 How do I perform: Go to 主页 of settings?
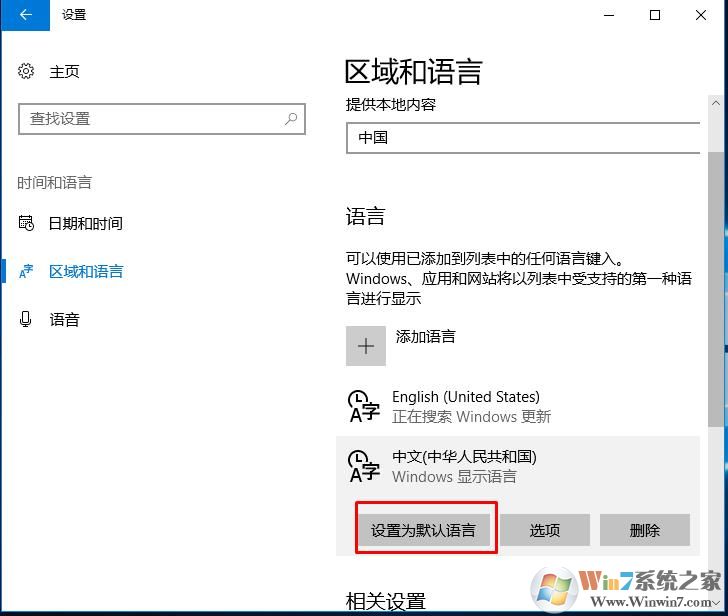[65, 71]
